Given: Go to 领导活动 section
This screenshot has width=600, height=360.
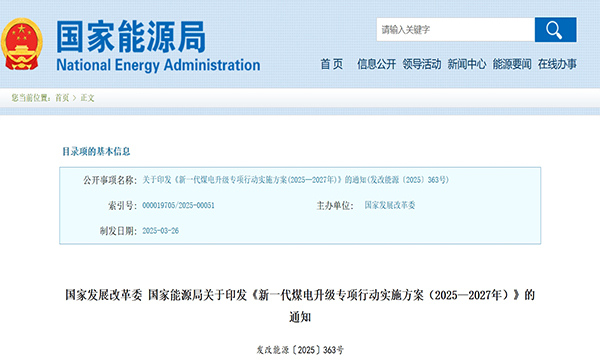Looking at the screenshot, I should click(x=421, y=64).
